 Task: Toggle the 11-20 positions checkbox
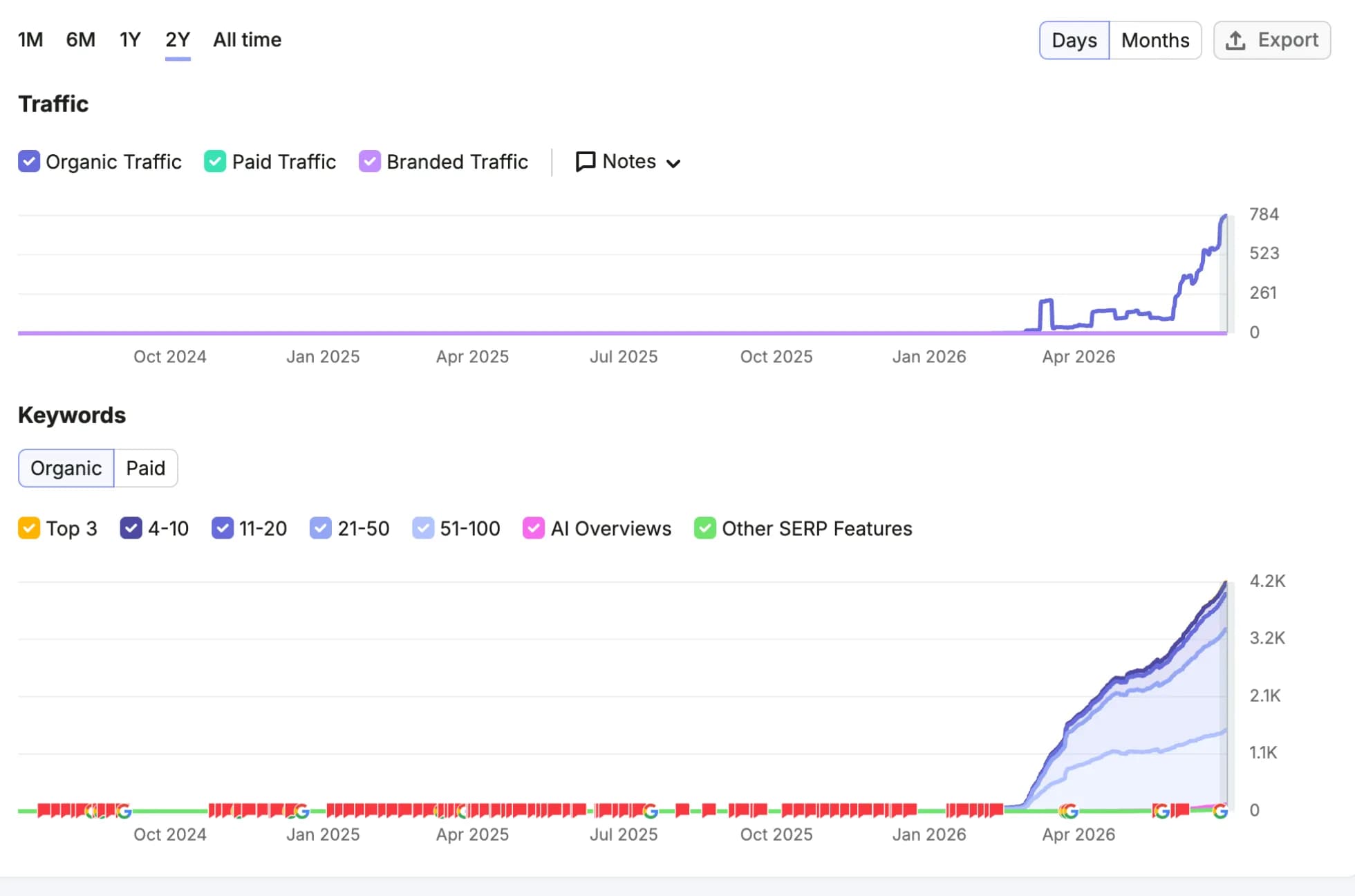tap(223, 528)
